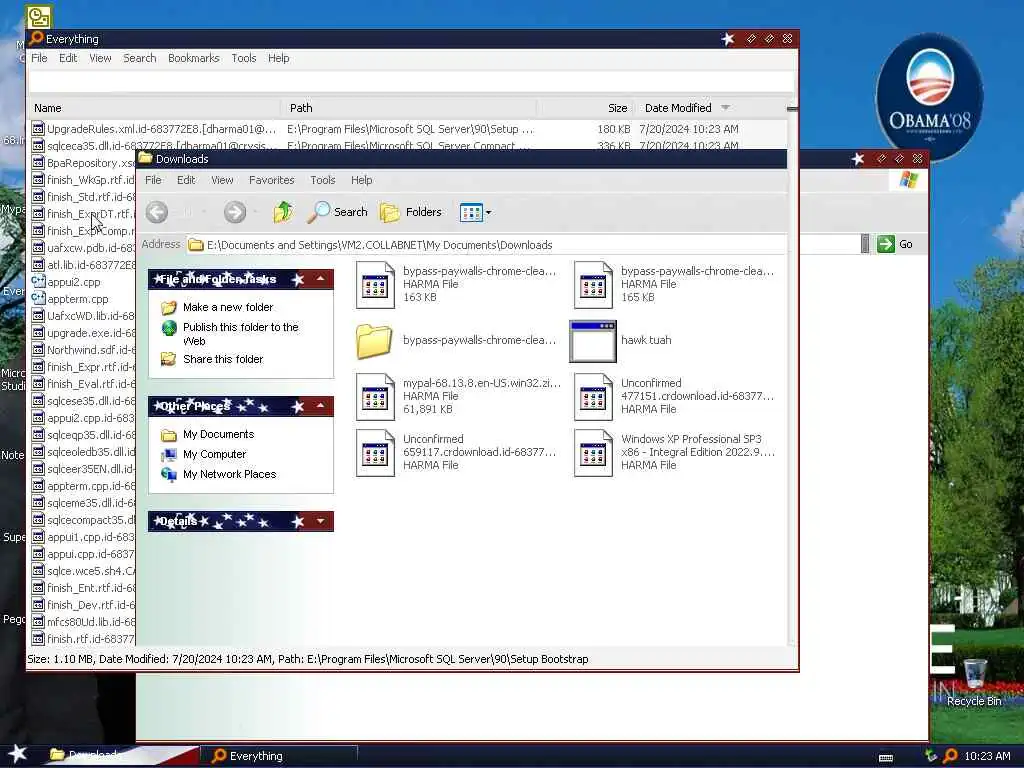Screen dimensions: 1024x768
Task: Click the Everything scrollbar top handle
Action: point(792,108)
